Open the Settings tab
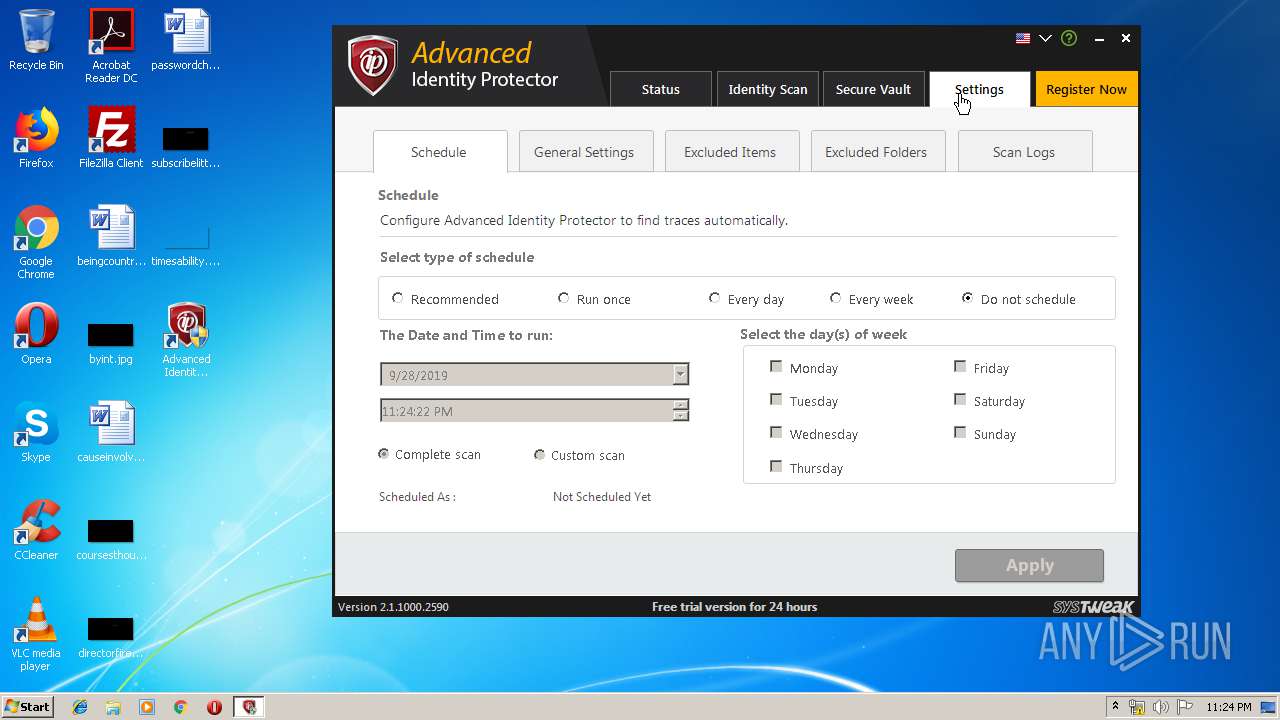The height and width of the screenshot is (720, 1280). coord(979,89)
